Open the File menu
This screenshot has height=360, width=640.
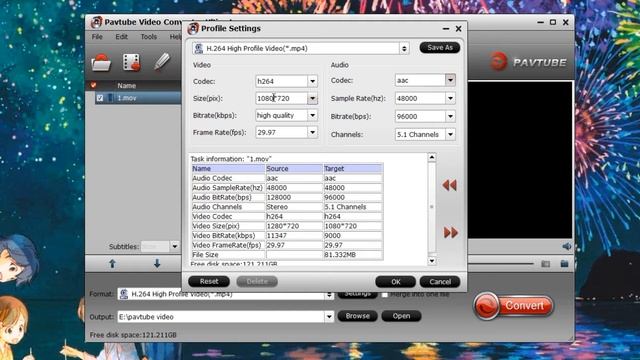click(97, 37)
